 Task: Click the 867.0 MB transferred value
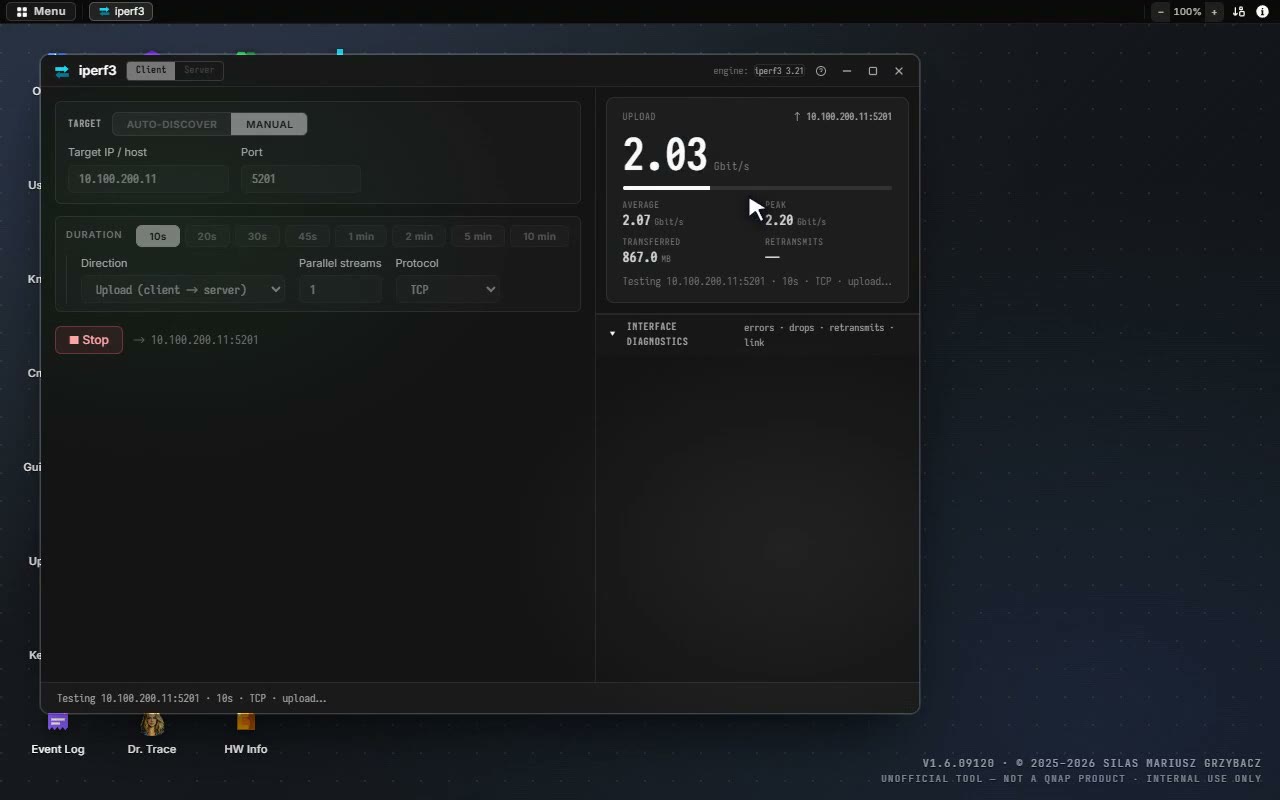pos(646,258)
